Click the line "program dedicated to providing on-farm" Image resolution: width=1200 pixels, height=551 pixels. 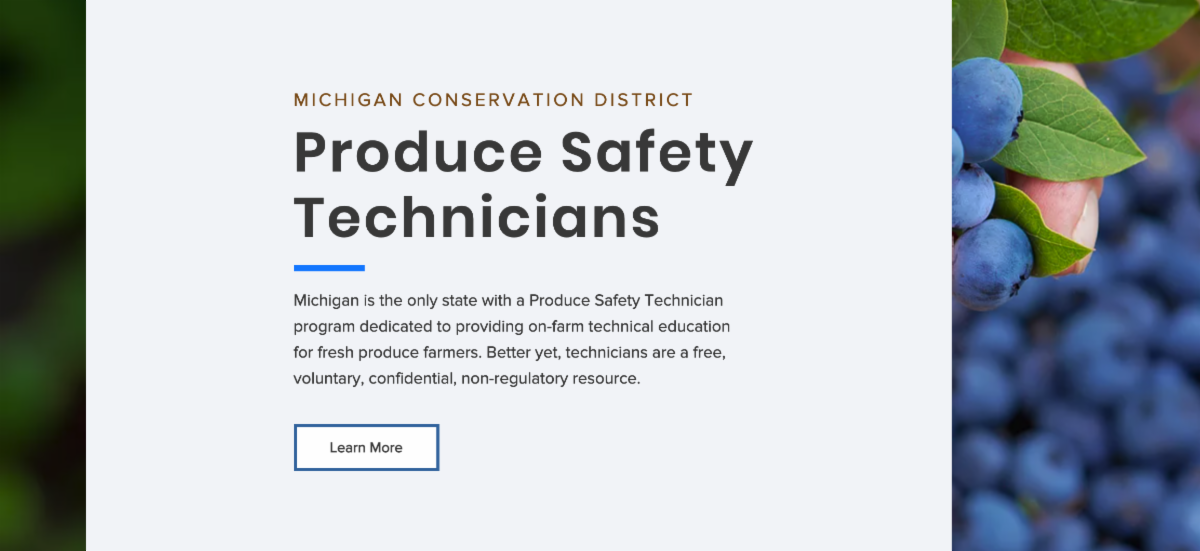(512, 327)
